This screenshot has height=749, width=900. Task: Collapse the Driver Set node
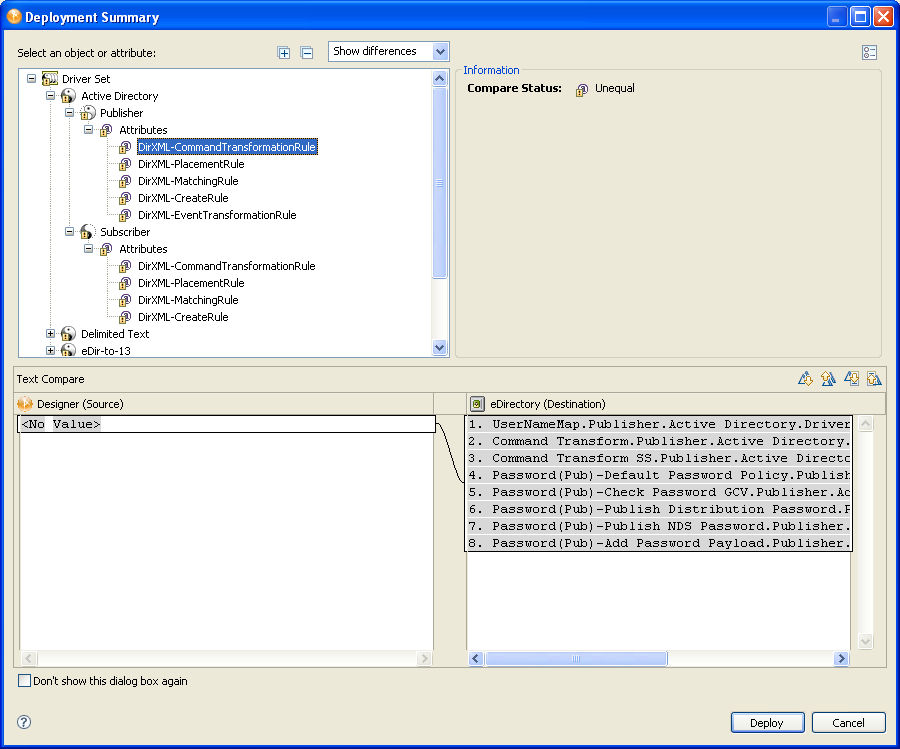click(32, 78)
